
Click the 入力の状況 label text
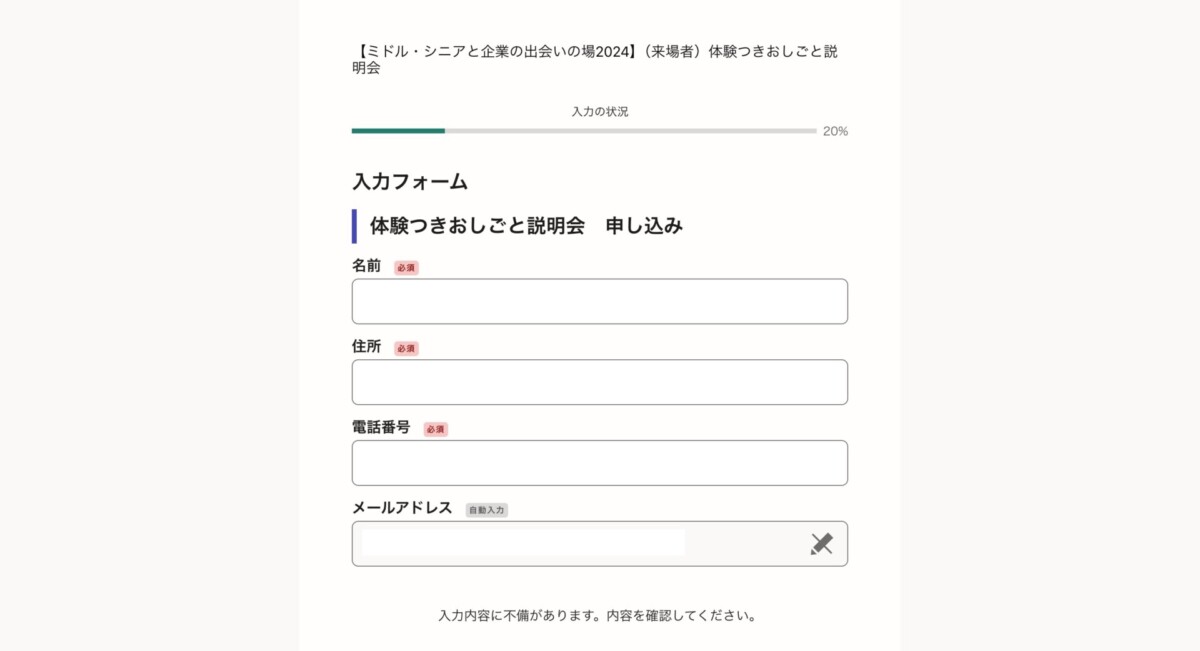[600, 112]
